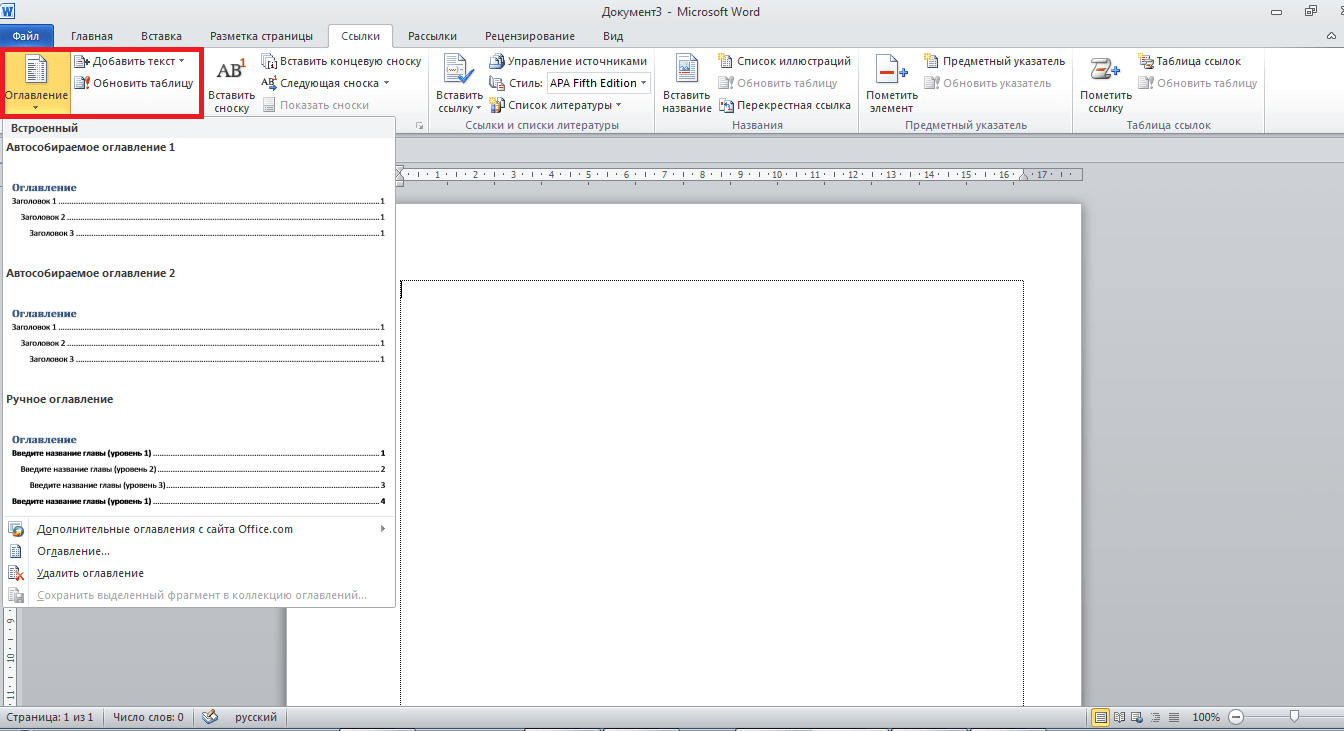
Task: Click Вставить концевую сноску
Action: (341, 62)
